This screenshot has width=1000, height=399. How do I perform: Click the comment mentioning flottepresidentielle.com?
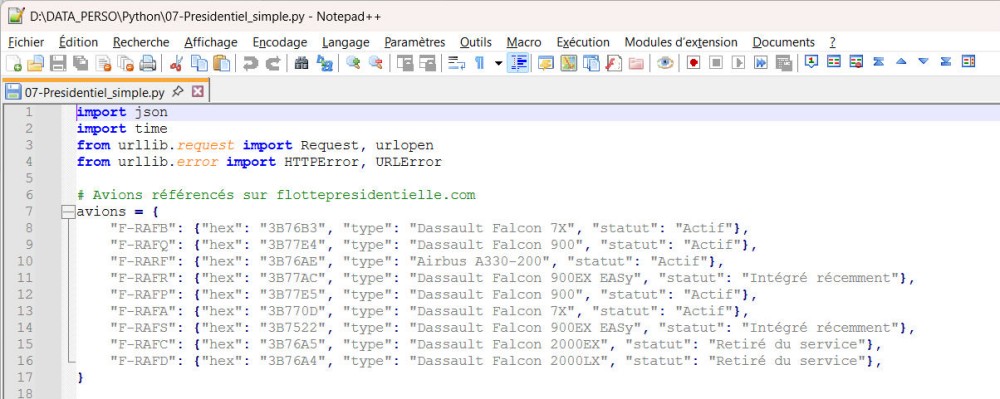coord(276,195)
